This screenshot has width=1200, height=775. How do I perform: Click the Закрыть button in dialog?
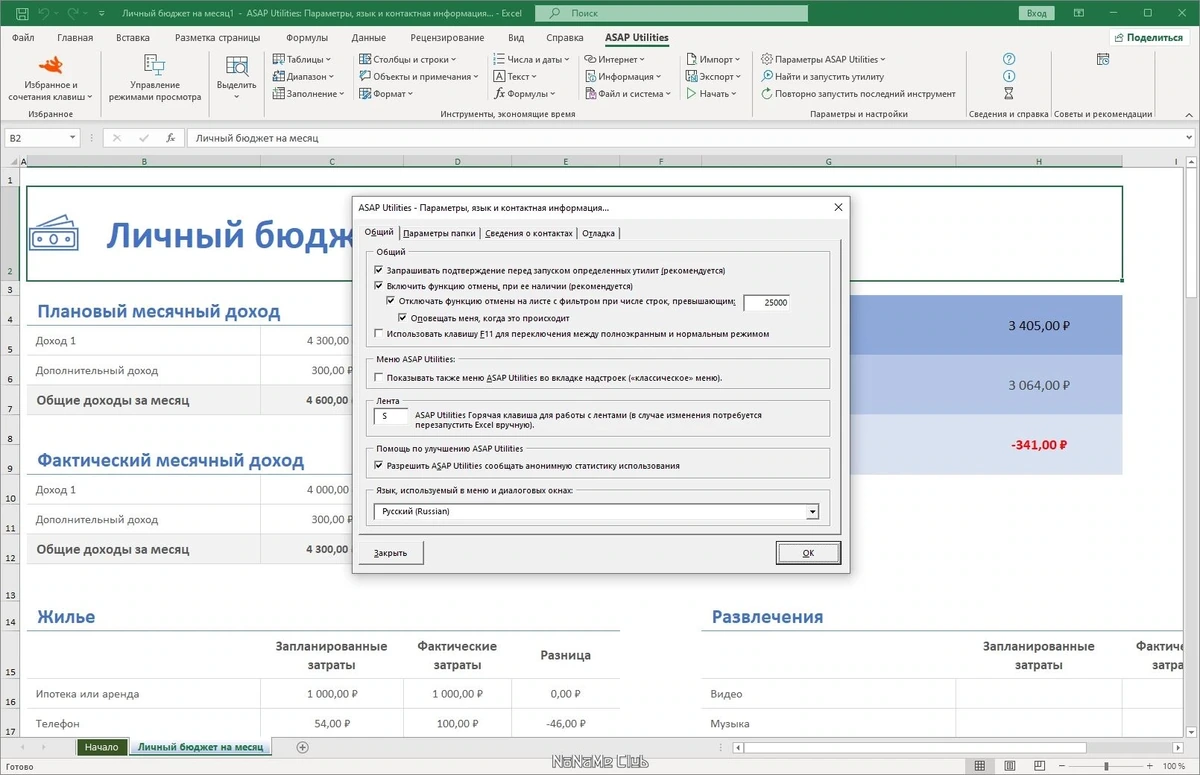pyautogui.click(x=390, y=553)
